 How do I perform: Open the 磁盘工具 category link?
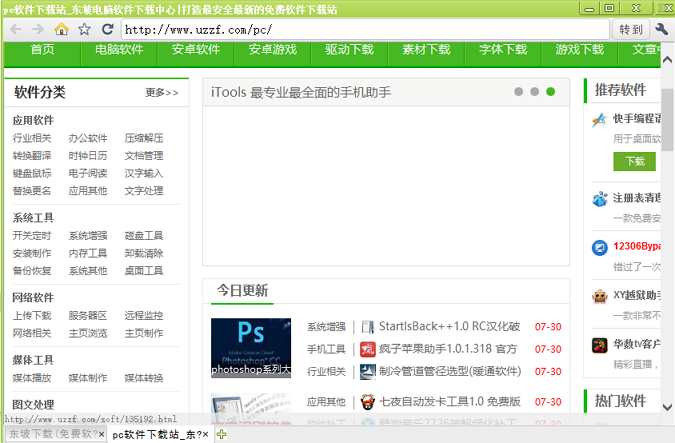144,236
